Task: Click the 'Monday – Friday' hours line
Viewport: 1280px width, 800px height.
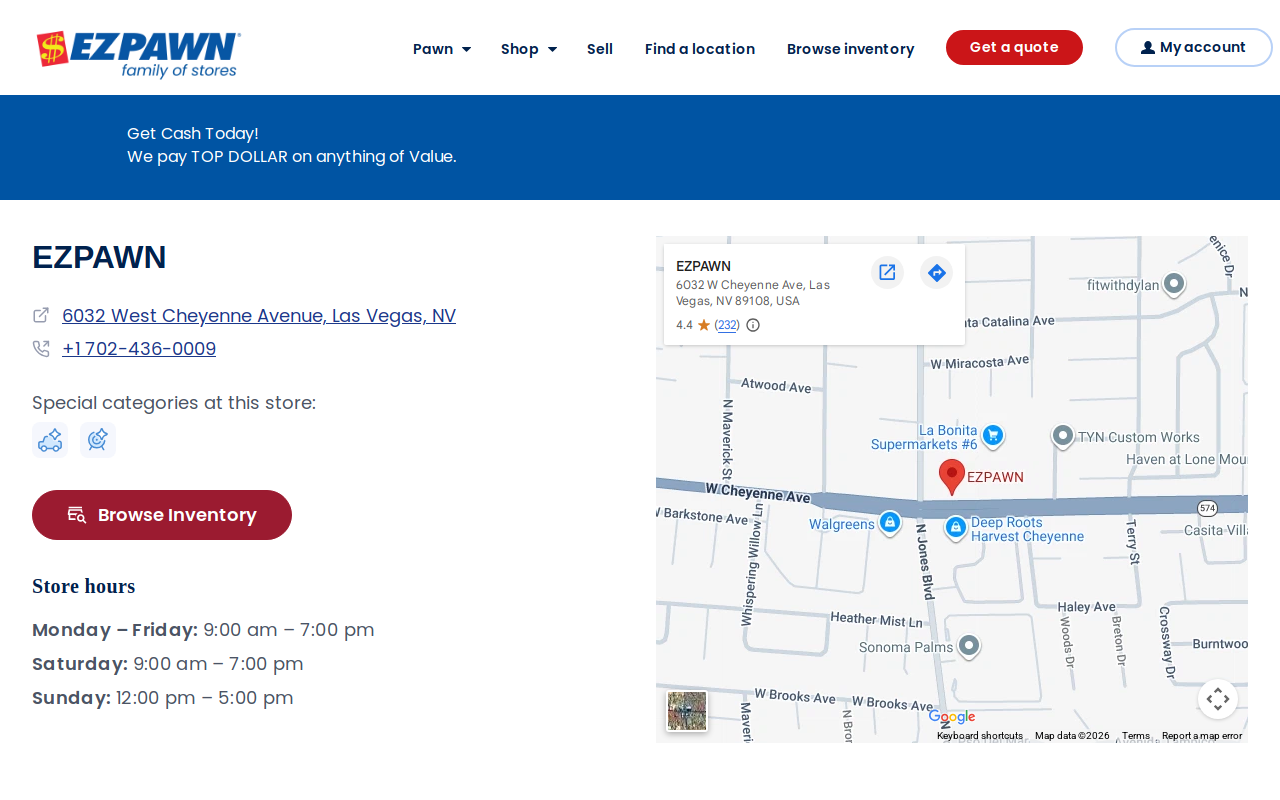Action: point(203,630)
